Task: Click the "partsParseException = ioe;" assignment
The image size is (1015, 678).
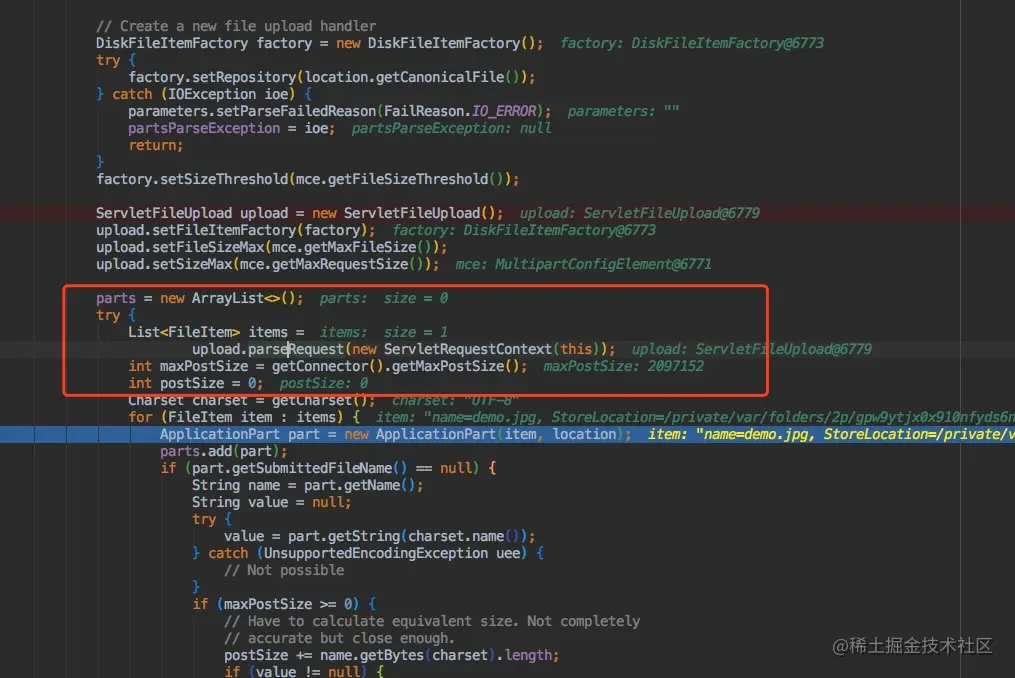Action: pos(232,128)
